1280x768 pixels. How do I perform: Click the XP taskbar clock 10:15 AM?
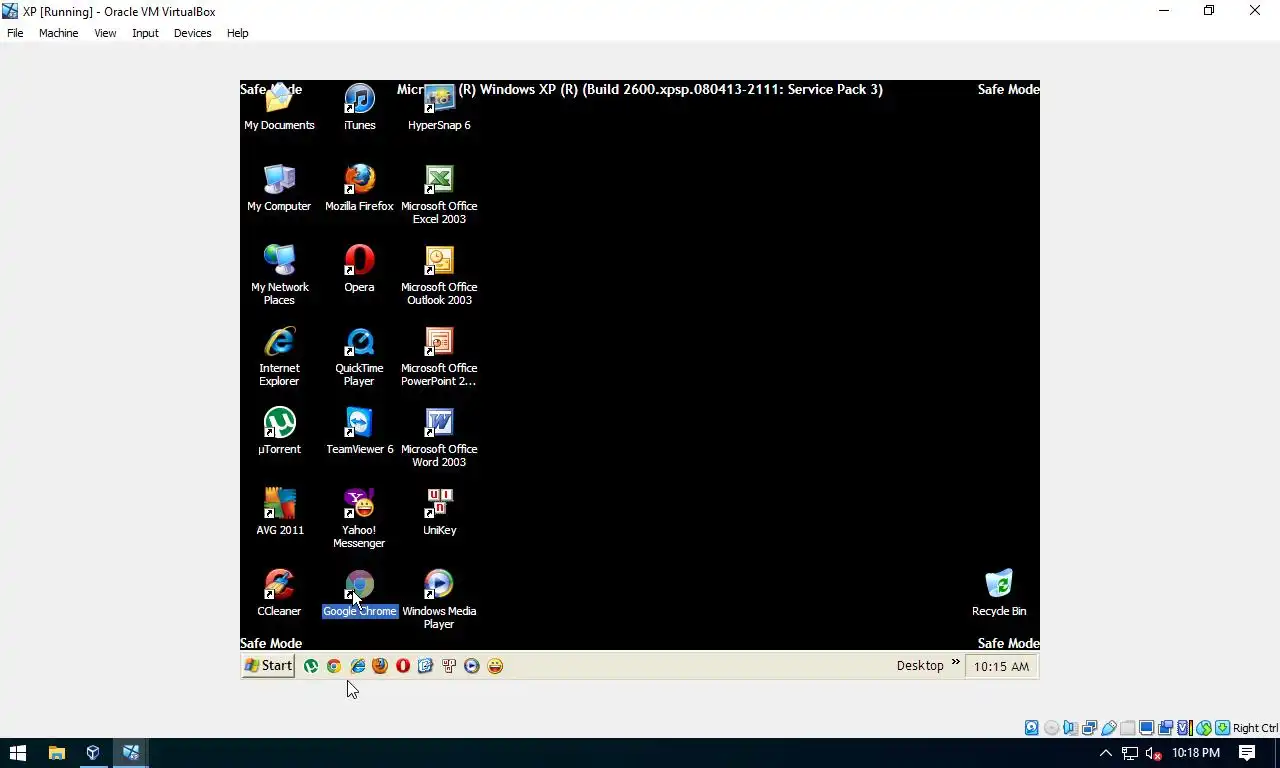click(x=1001, y=667)
